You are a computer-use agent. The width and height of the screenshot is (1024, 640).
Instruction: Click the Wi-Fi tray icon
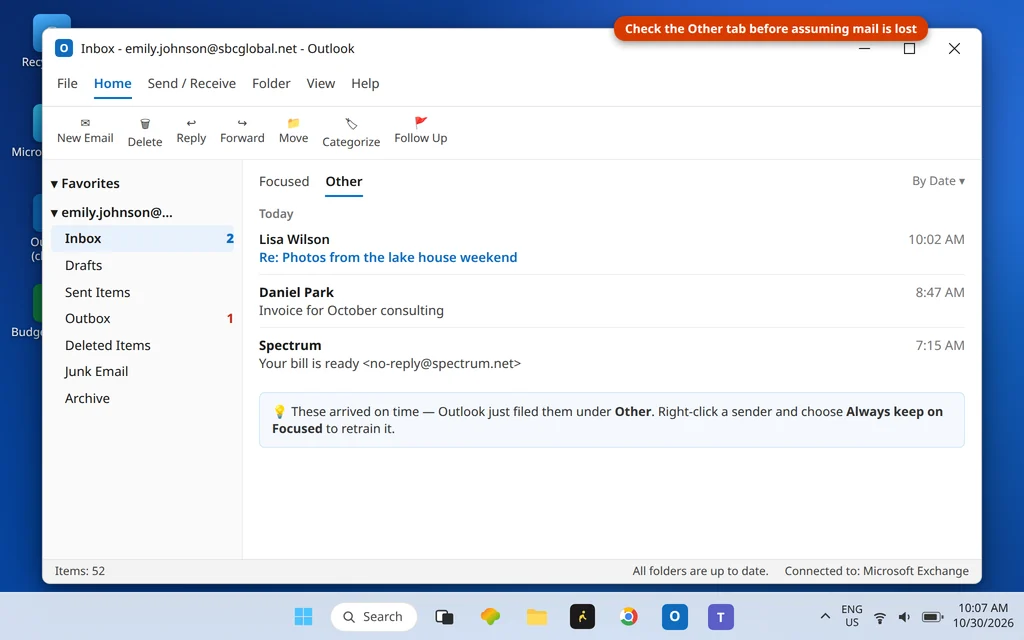[x=880, y=617]
